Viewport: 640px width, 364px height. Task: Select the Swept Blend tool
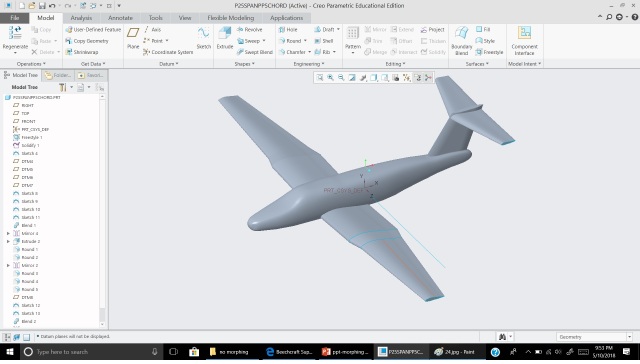[x=255, y=52]
